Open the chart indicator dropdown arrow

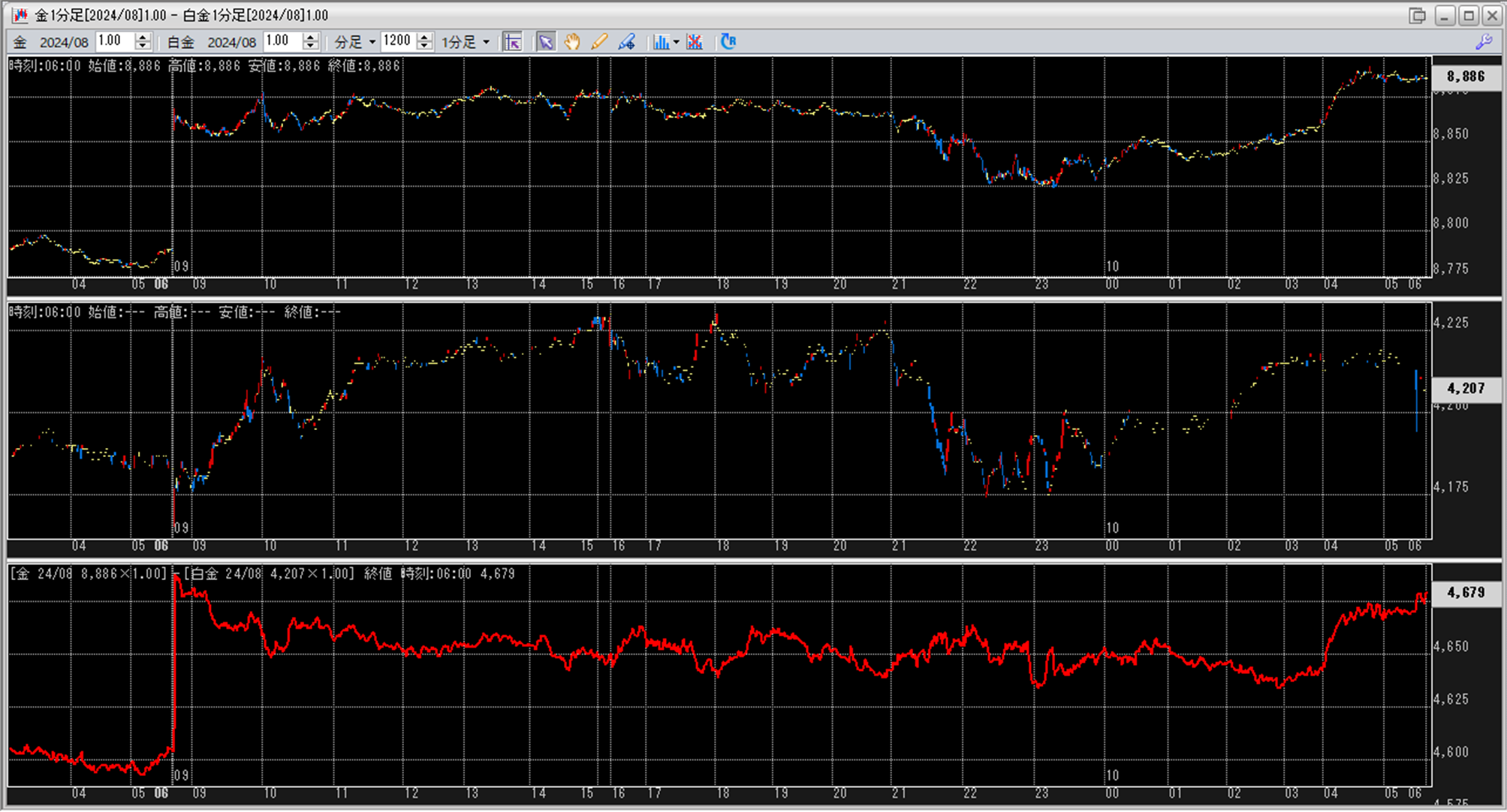tap(677, 42)
